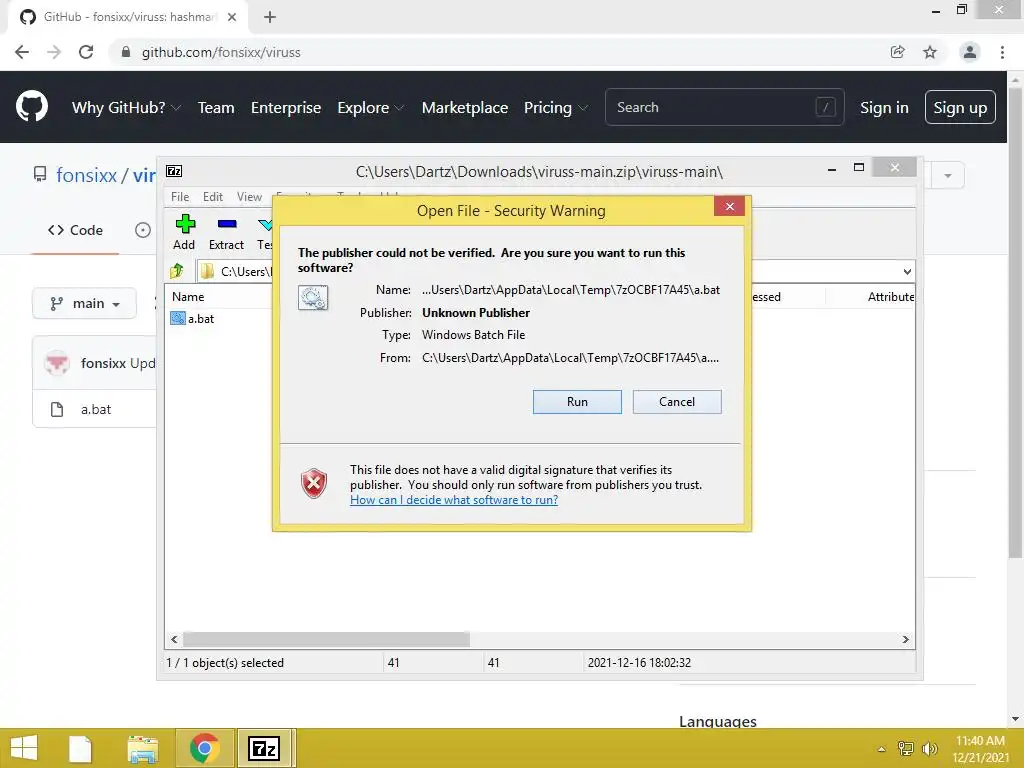Click fonsixx commit author avatar
This screenshot has width=1024, height=768.
coord(57,363)
